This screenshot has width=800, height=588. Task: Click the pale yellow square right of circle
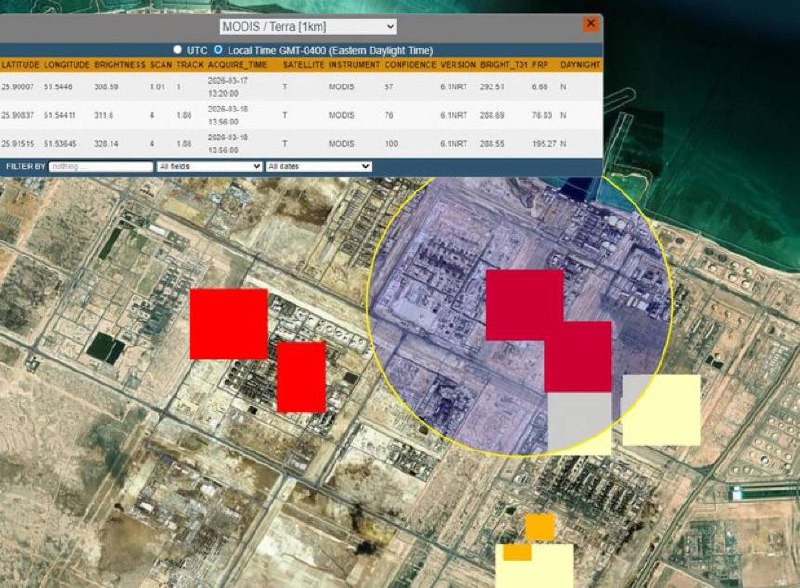(x=662, y=410)
